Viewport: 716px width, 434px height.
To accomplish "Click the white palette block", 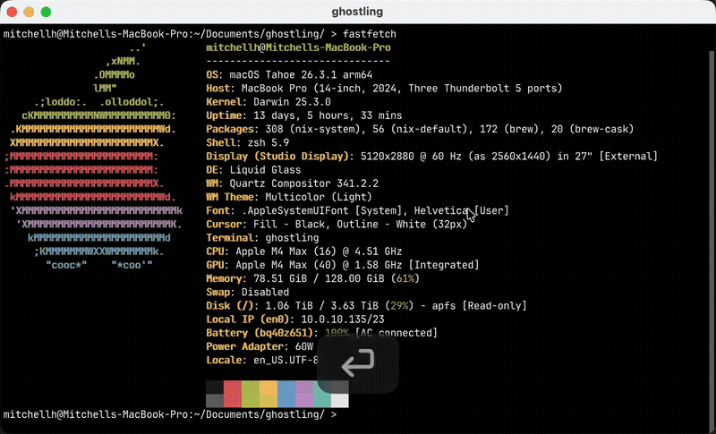I will coord(340,400).
